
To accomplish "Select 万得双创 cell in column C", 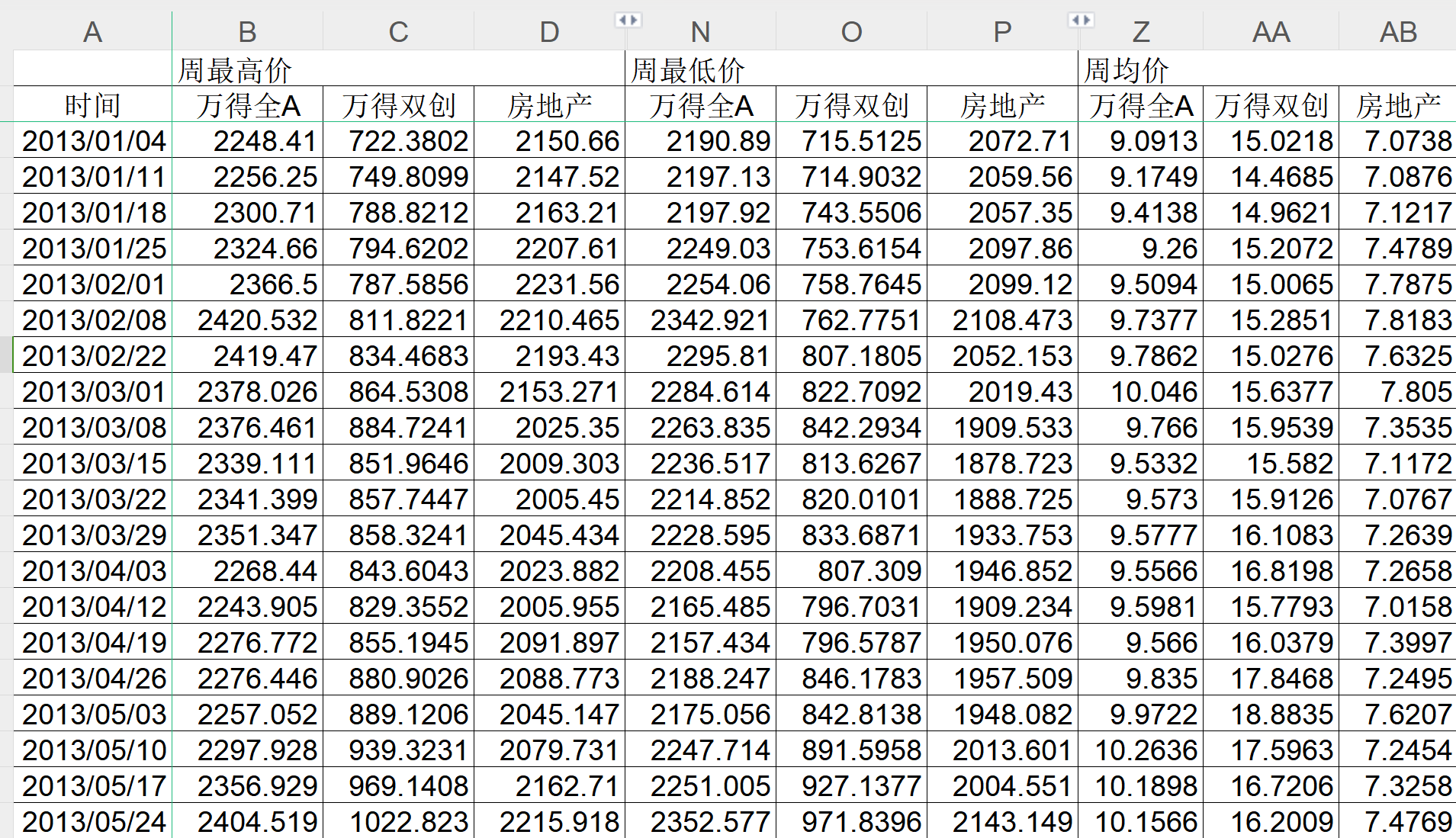I will [398, 104].
